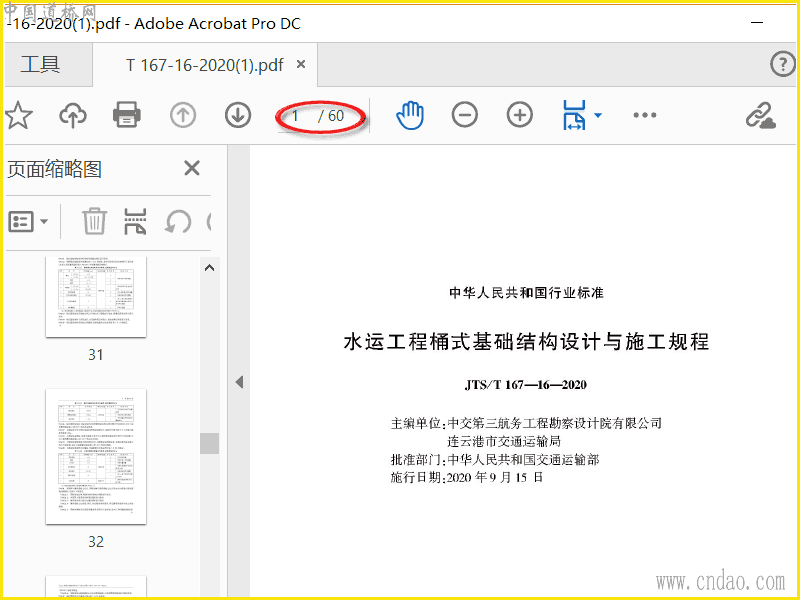Minimize the Acrobat window
The width and height of the screenshot is (800, 600).
click(x=757, y=23)
